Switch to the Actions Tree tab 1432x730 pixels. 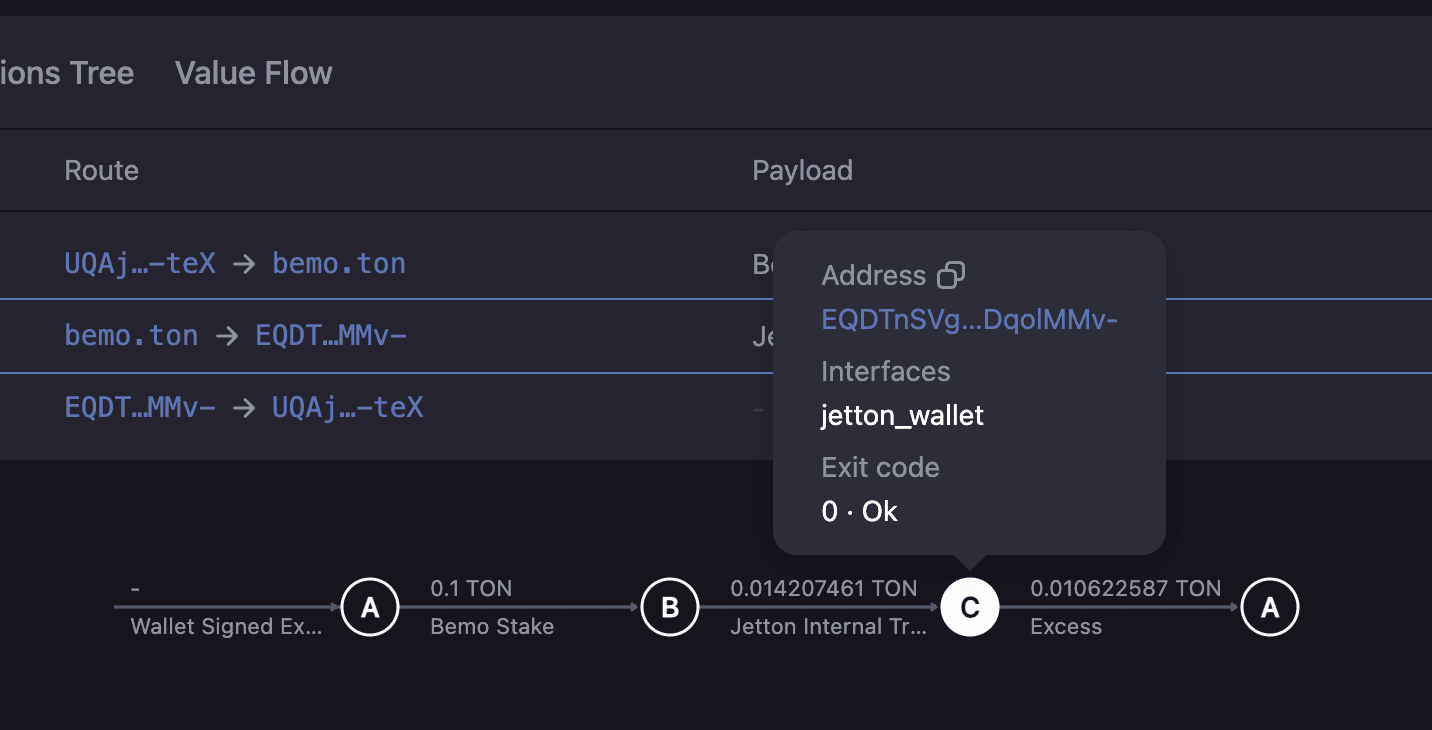click(67, 73)
